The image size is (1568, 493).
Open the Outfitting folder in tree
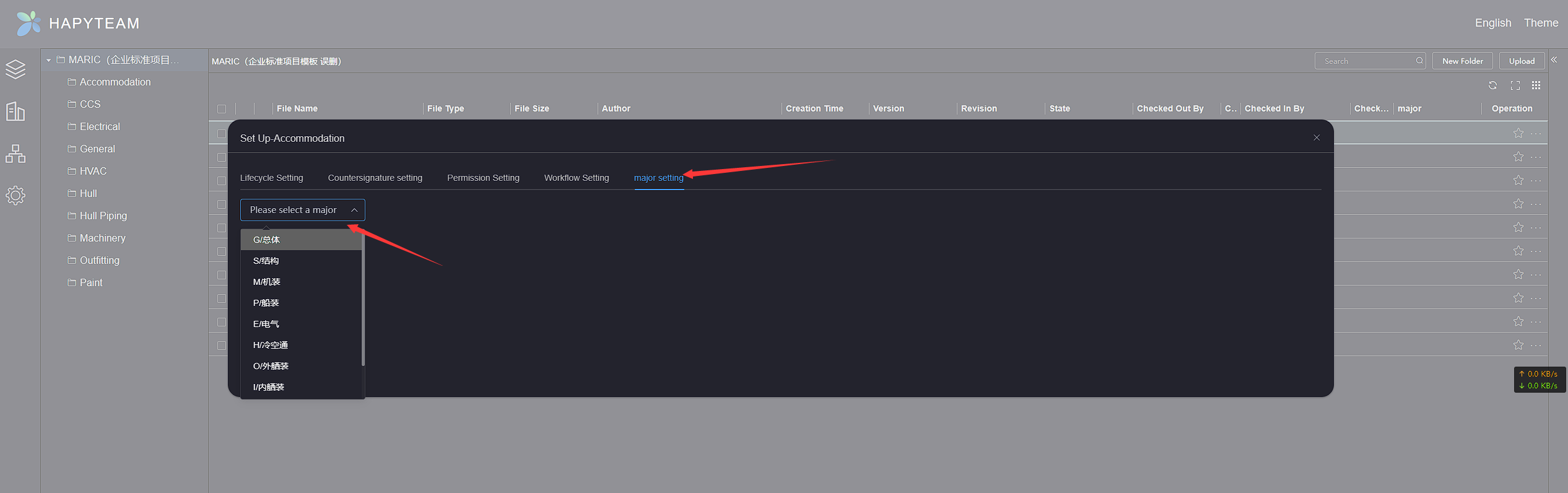tap(99, 260)
